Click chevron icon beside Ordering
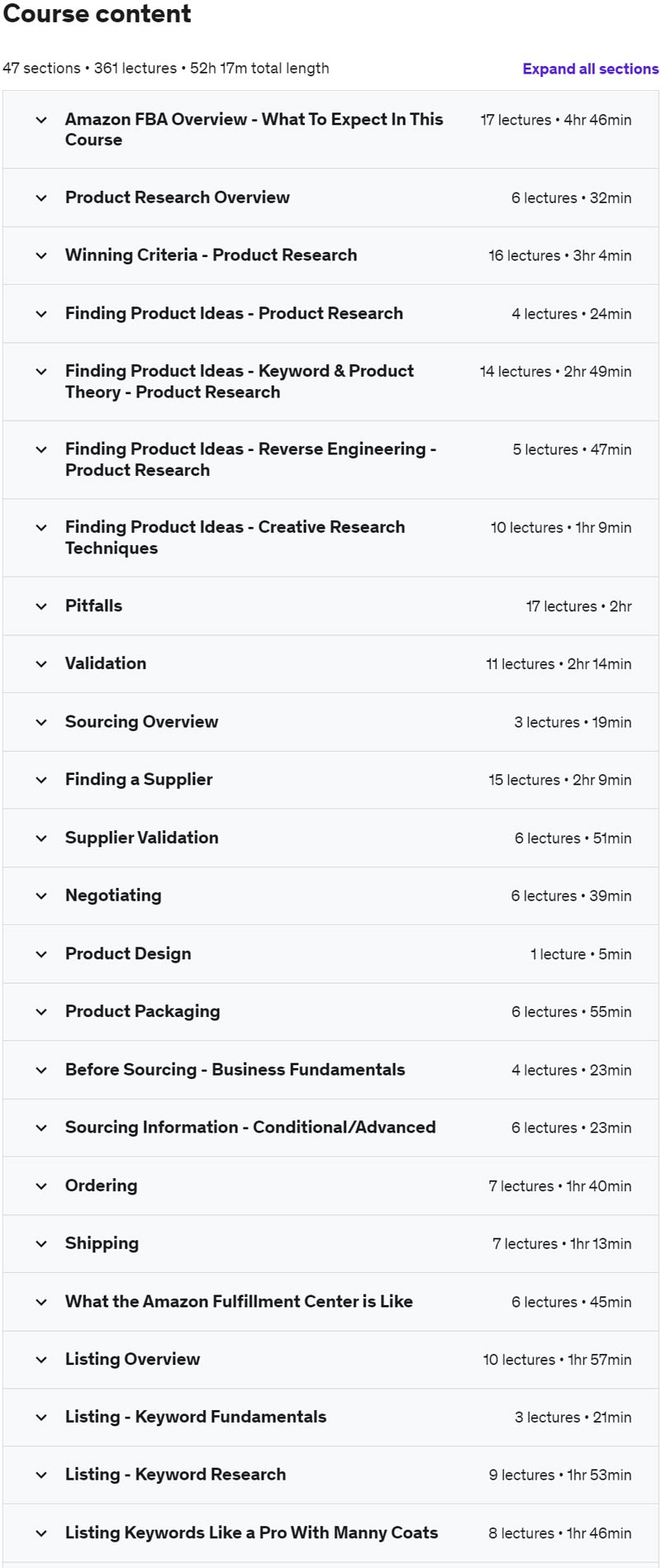This screenshot has height=1568, width=661. [41, 1186]
